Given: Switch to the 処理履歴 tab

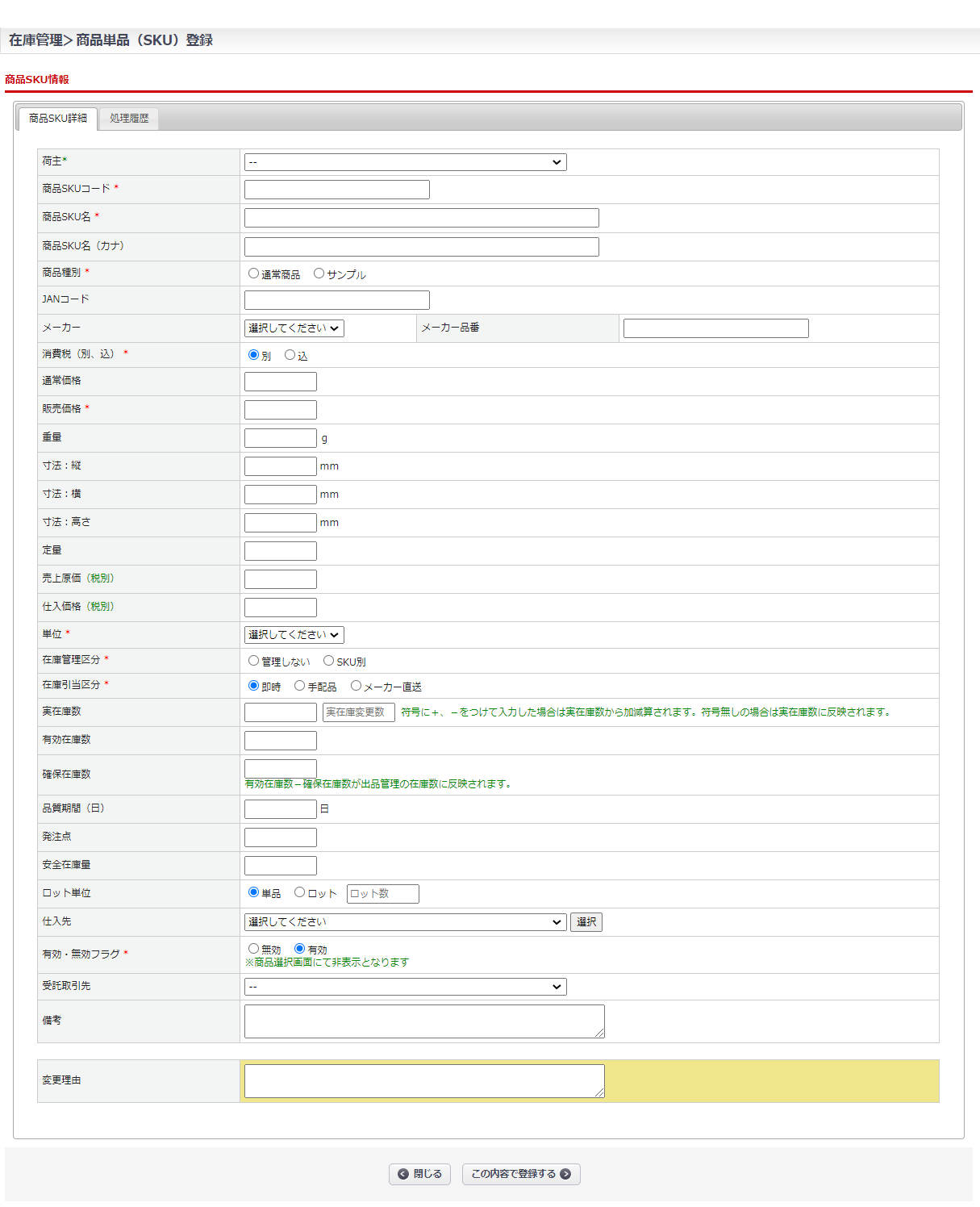Looking at the screenshot, I should point(129,119).
